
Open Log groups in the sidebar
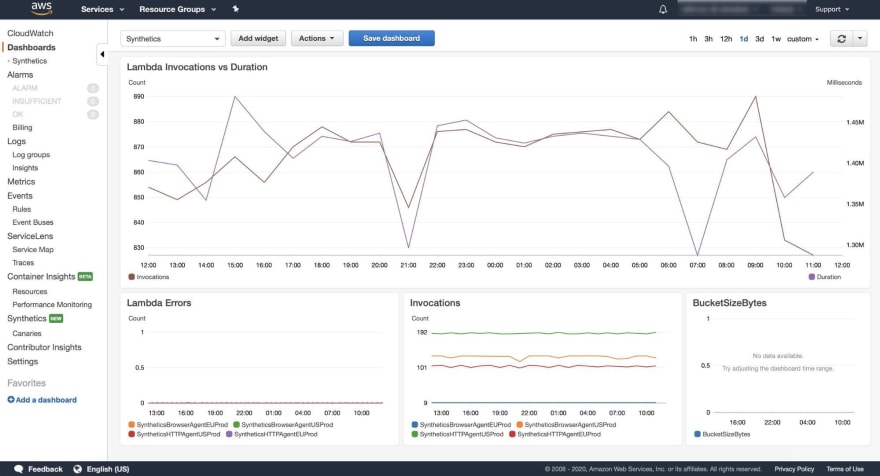tap(31, 154)
